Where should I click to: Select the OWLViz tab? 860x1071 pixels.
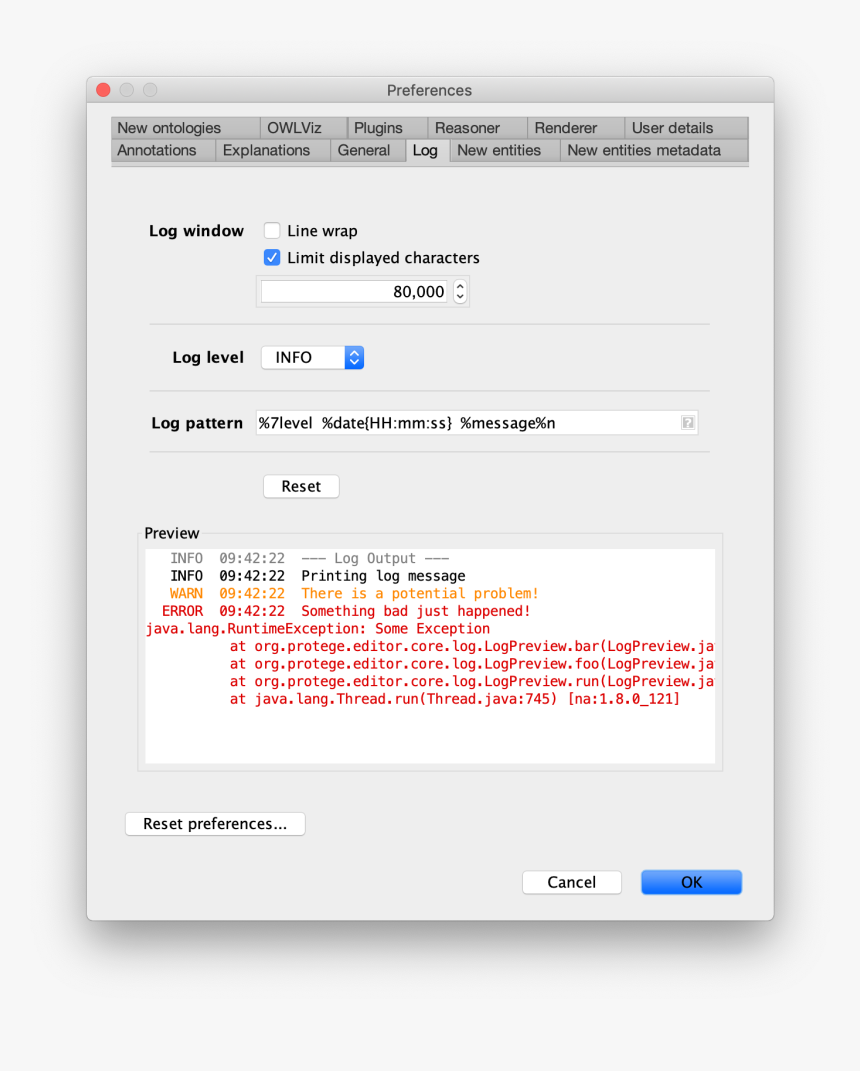[x=294, y=127]
